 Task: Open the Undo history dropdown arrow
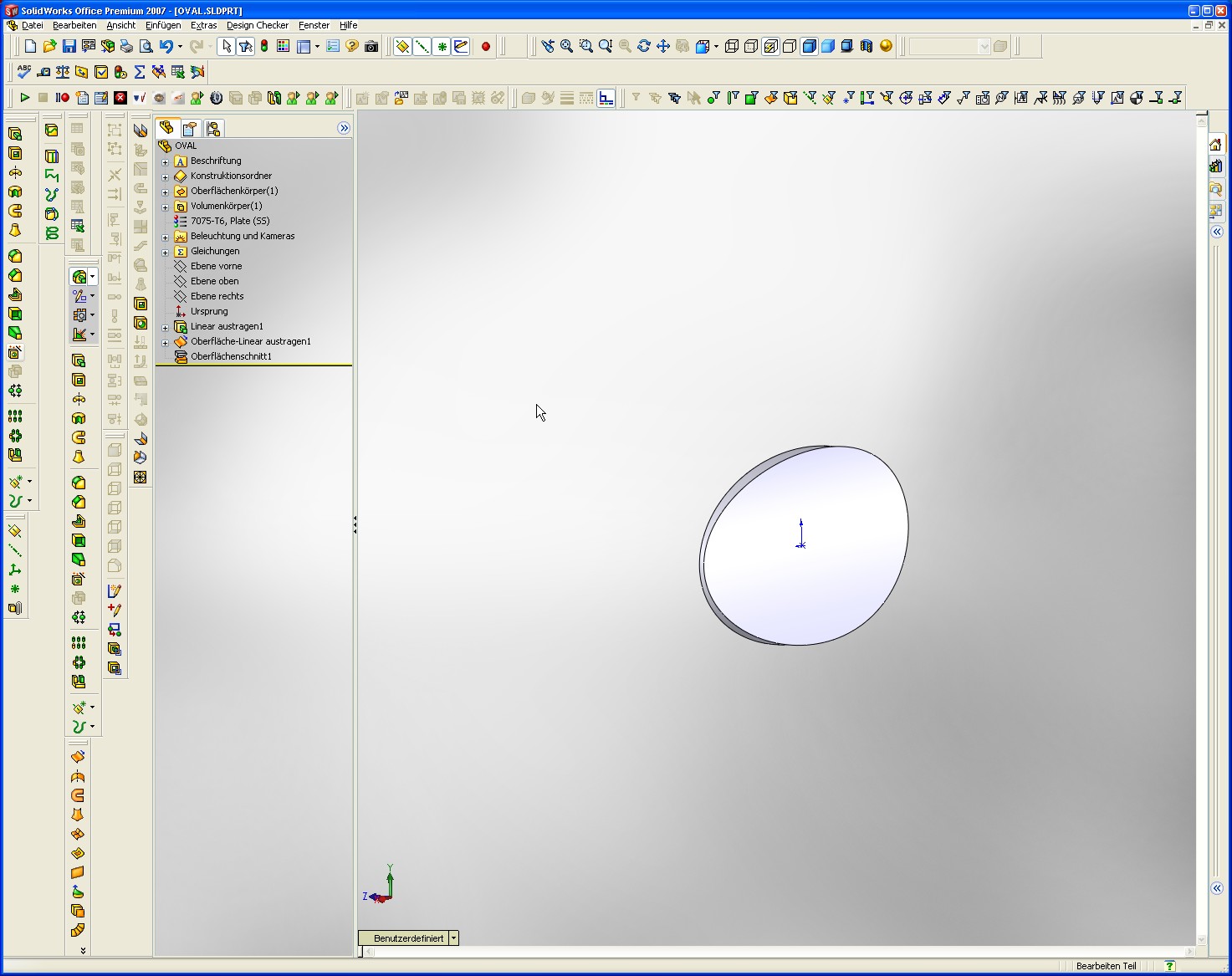179,46
